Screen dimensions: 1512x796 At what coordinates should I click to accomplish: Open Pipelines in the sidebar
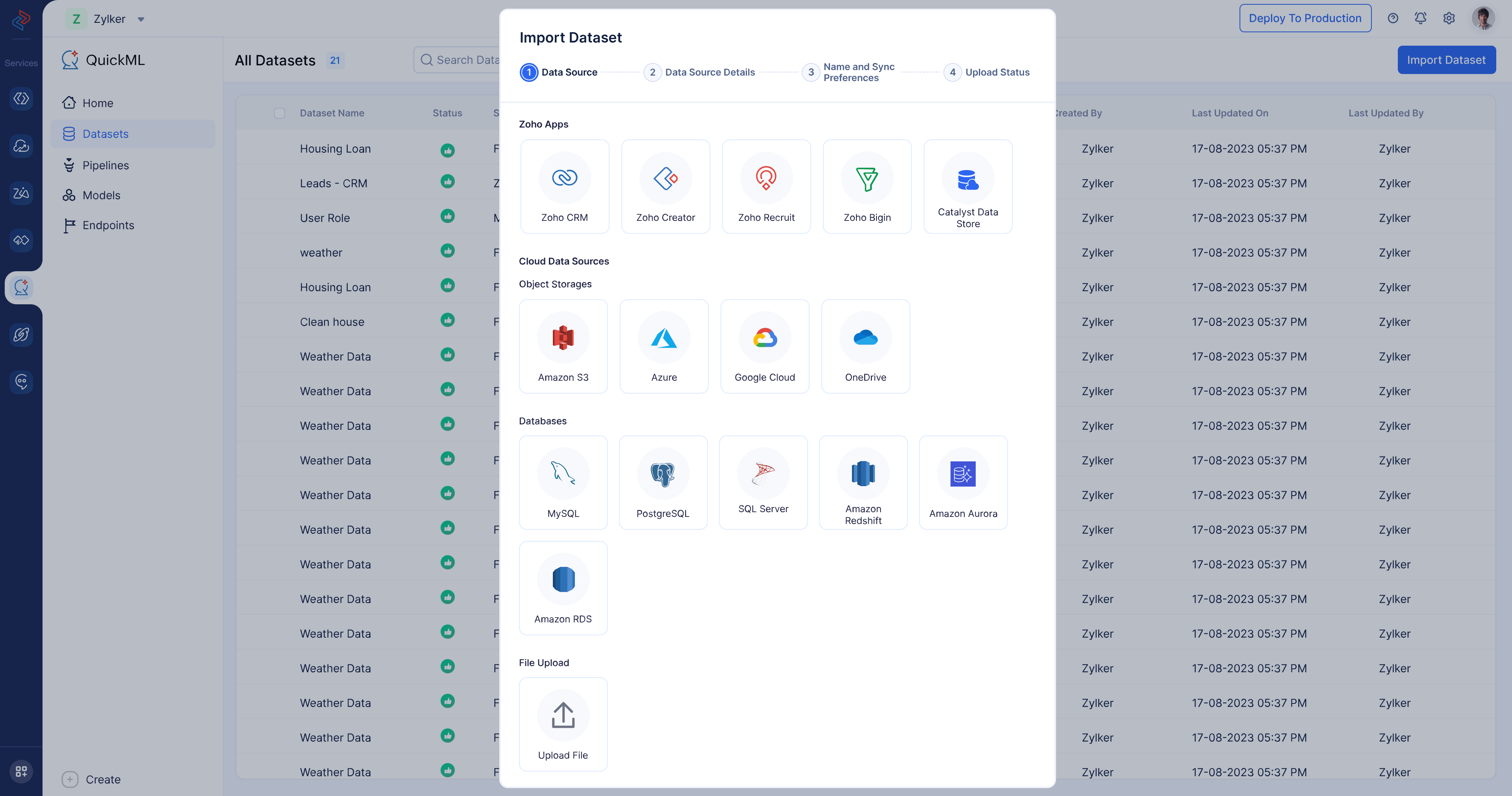click(x=133, y=166)
